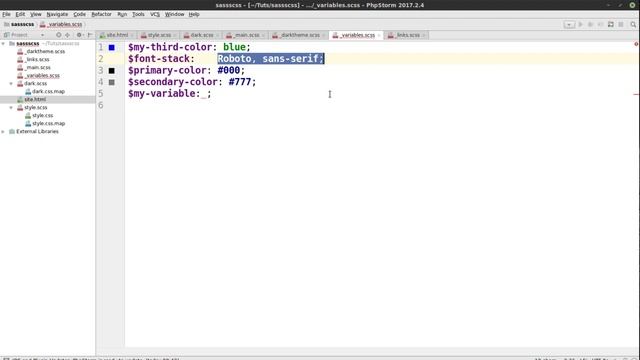Viewport: 640px width, 360px height.
Task: Open the Refactor menu
Action: tap(101, 14)
